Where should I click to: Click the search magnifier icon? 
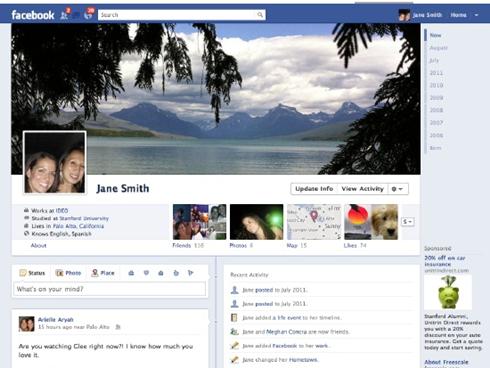pos(260,15)
